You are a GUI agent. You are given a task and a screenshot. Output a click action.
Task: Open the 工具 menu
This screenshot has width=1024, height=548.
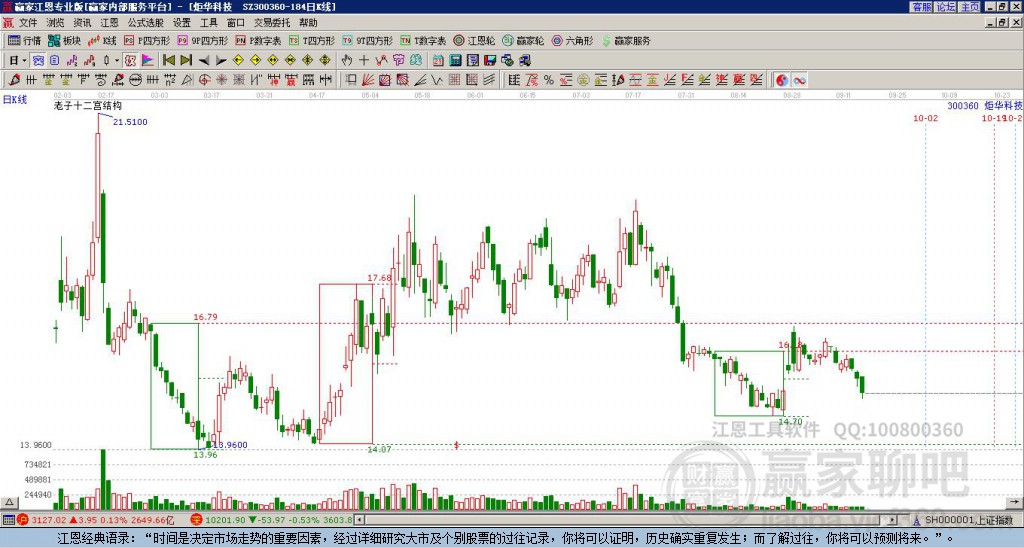point(209,23)
